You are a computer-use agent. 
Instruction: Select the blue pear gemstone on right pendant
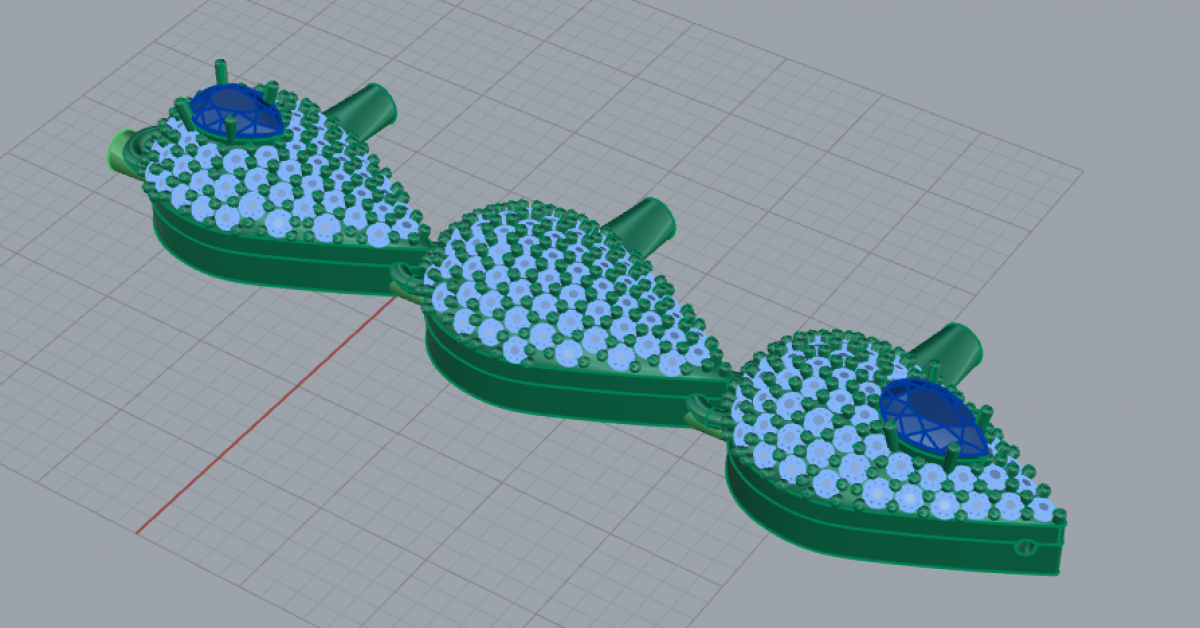point(932,412)
